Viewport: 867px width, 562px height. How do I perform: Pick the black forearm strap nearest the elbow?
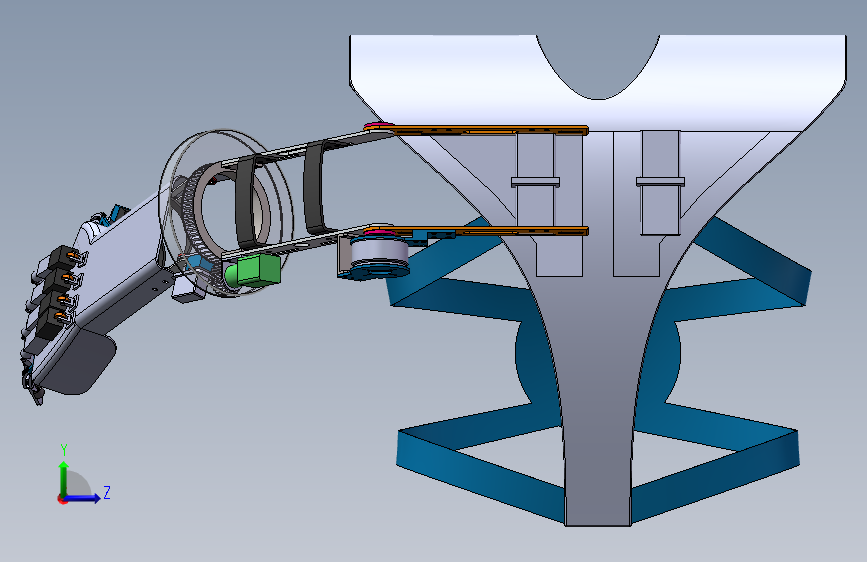click(x=315, y=188)
